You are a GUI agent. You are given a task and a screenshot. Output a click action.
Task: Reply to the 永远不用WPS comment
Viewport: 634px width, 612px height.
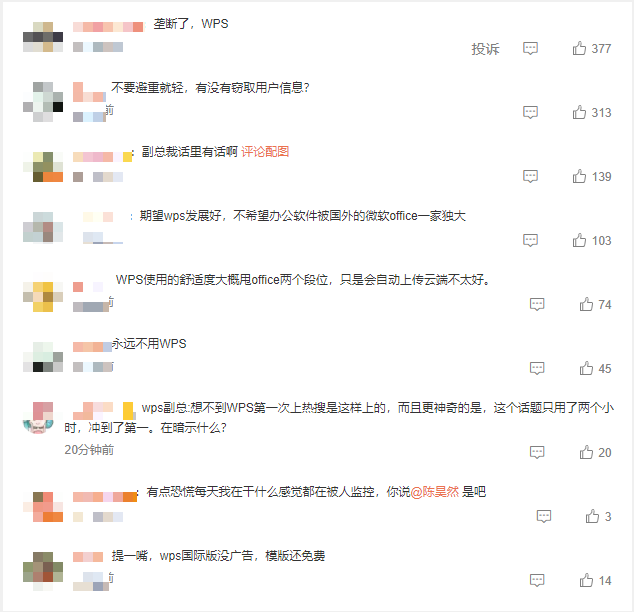pos(537,368)
